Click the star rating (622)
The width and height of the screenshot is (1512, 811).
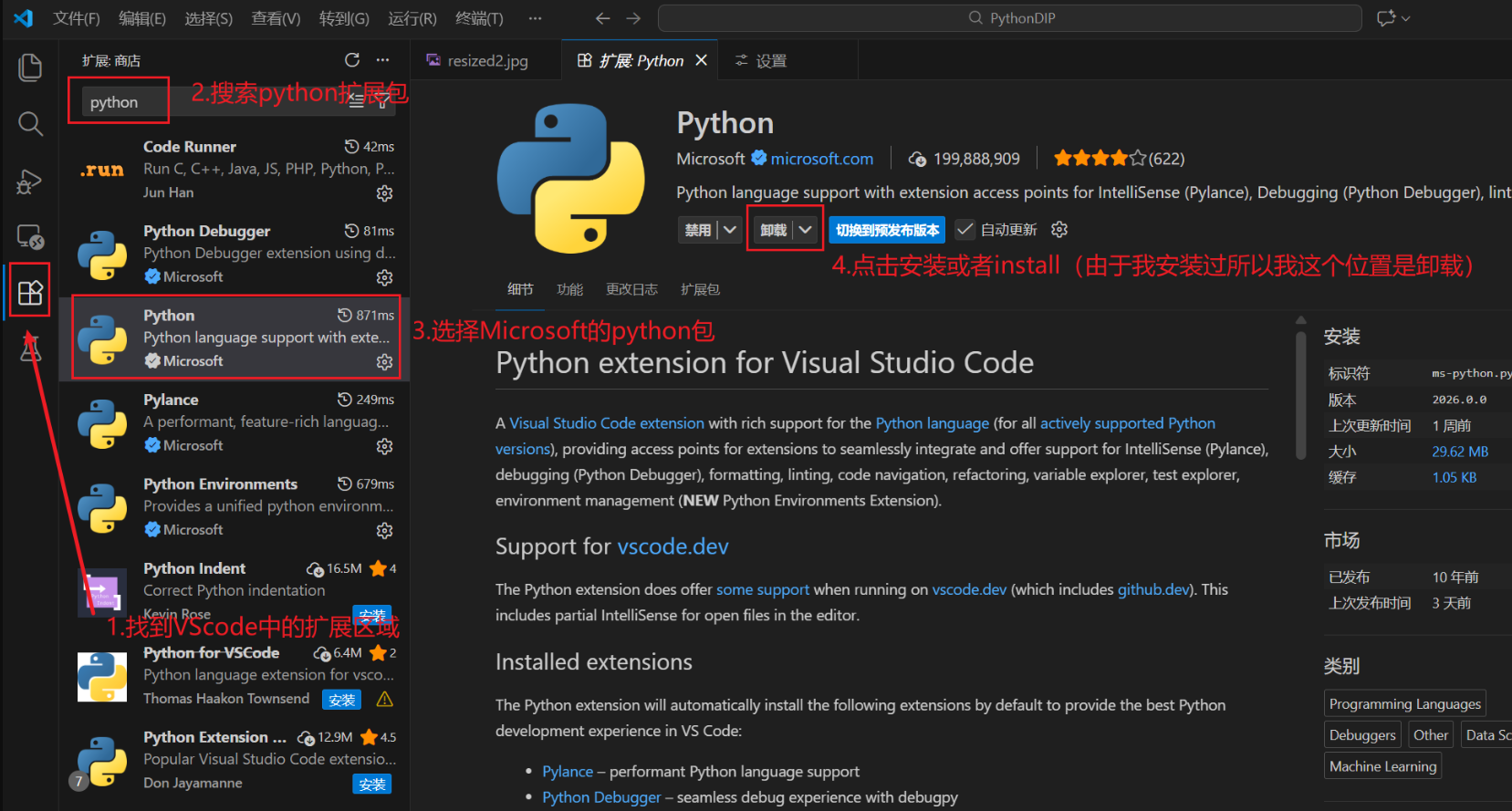(x=1119, y=159)
